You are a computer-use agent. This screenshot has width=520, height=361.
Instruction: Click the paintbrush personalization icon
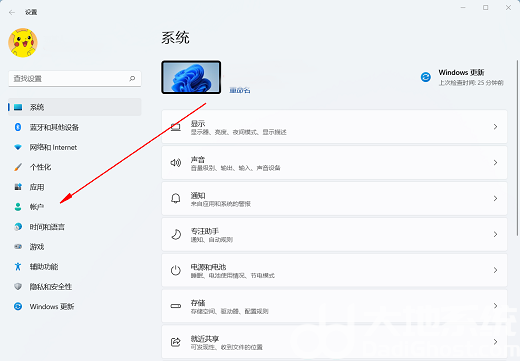pos(18,167)
